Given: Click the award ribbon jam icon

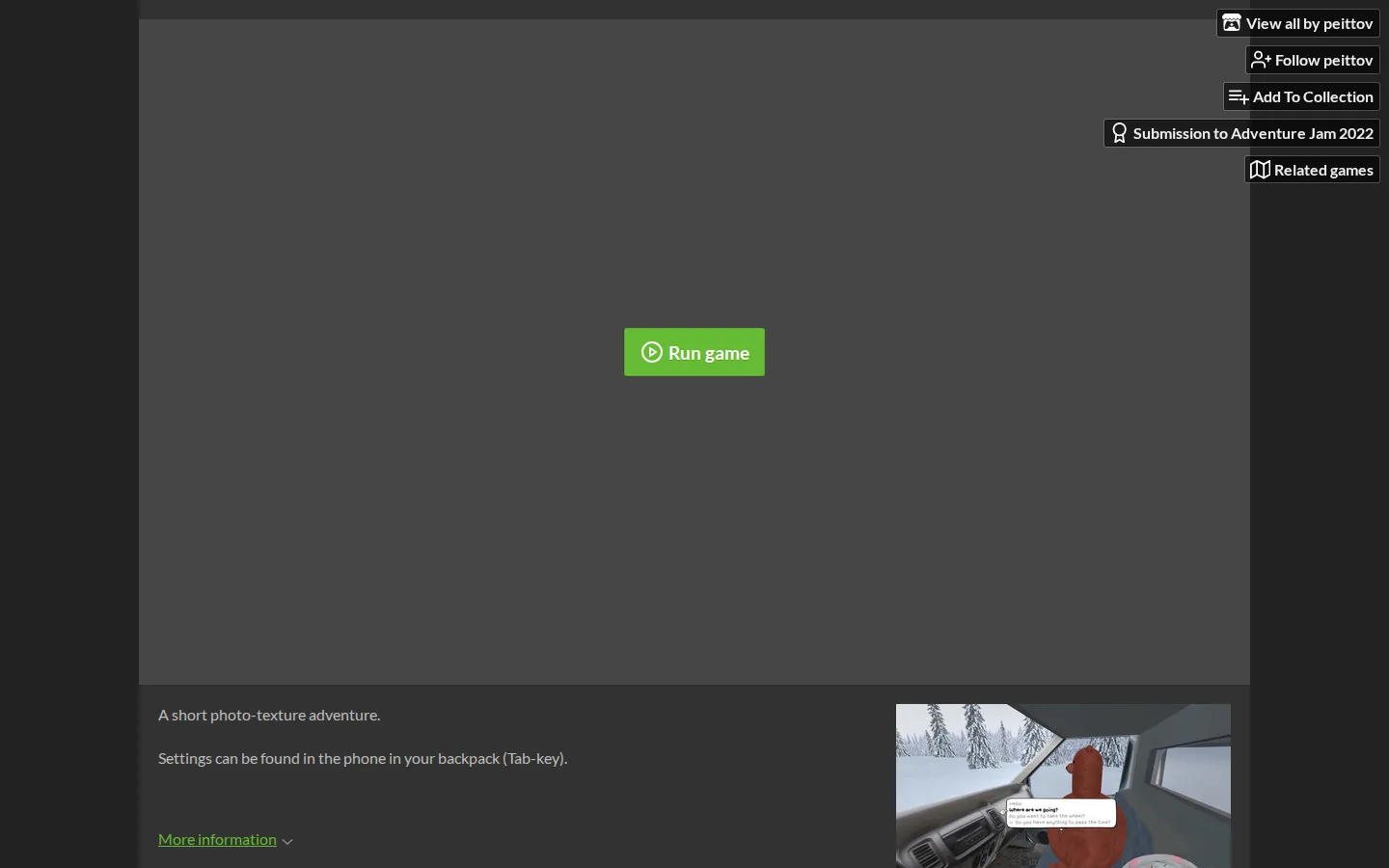Looking at the screenshot, I should (x=1119, y=133).
